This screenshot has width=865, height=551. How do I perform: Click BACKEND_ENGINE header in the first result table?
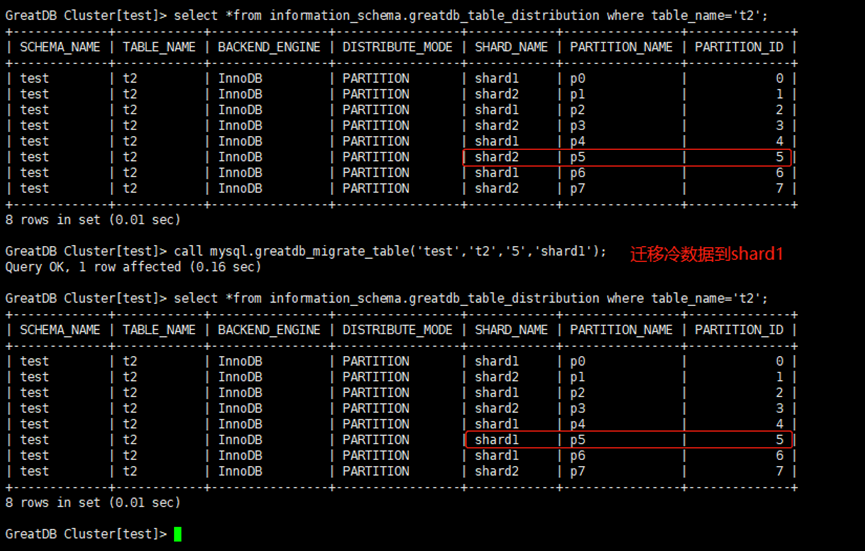click(x=269, y=47)
